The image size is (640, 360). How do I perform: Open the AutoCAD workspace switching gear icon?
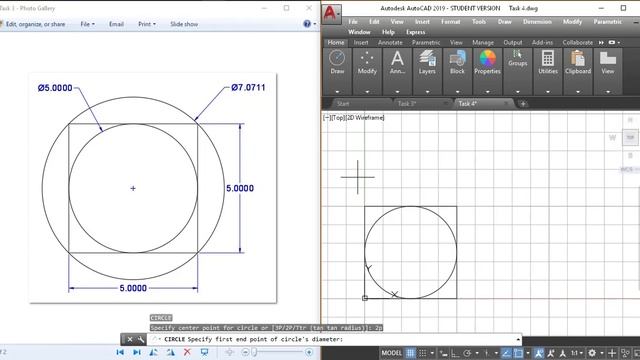point(591,353)
